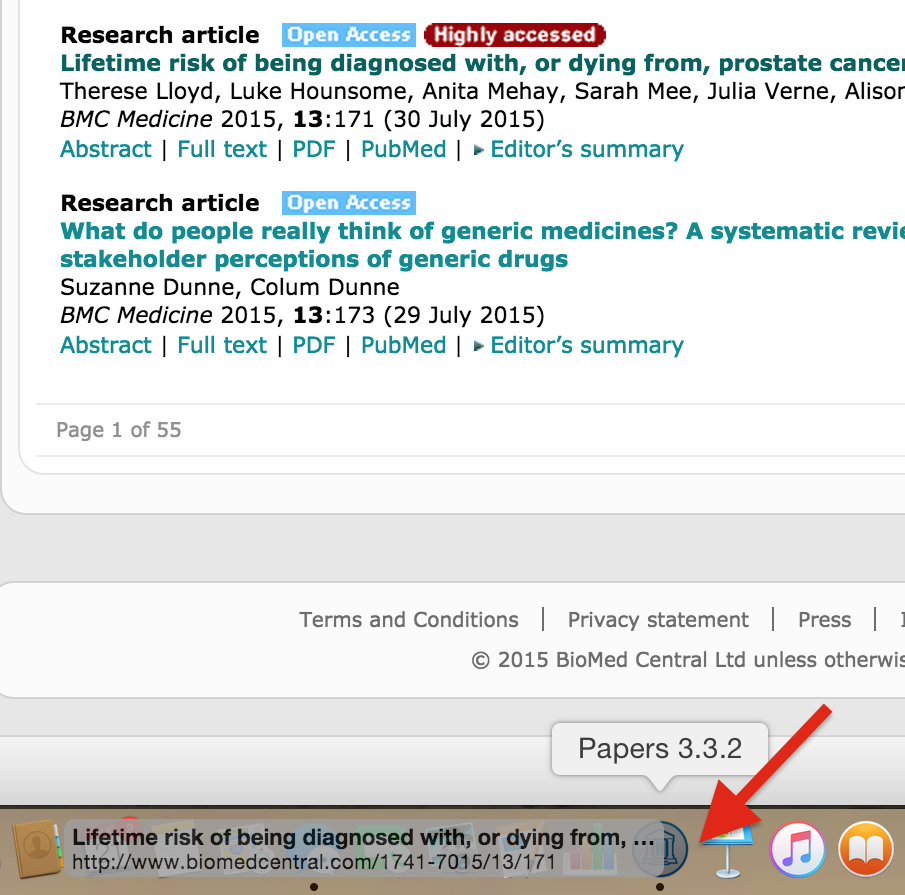Click 'Research article' label above the generic medicines title
Viewport: 905px width, 895px height.
tap(160, 203)
